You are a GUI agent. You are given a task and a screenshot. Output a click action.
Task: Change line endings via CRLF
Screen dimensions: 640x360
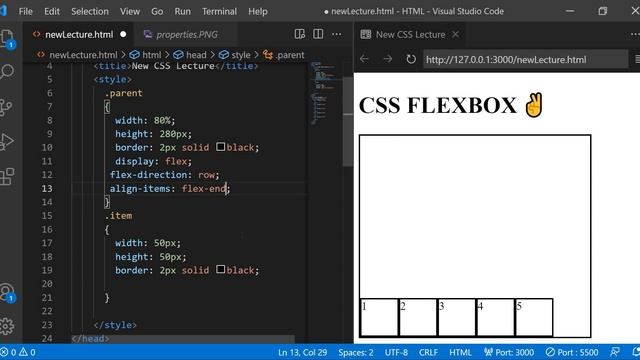[428, 352]
